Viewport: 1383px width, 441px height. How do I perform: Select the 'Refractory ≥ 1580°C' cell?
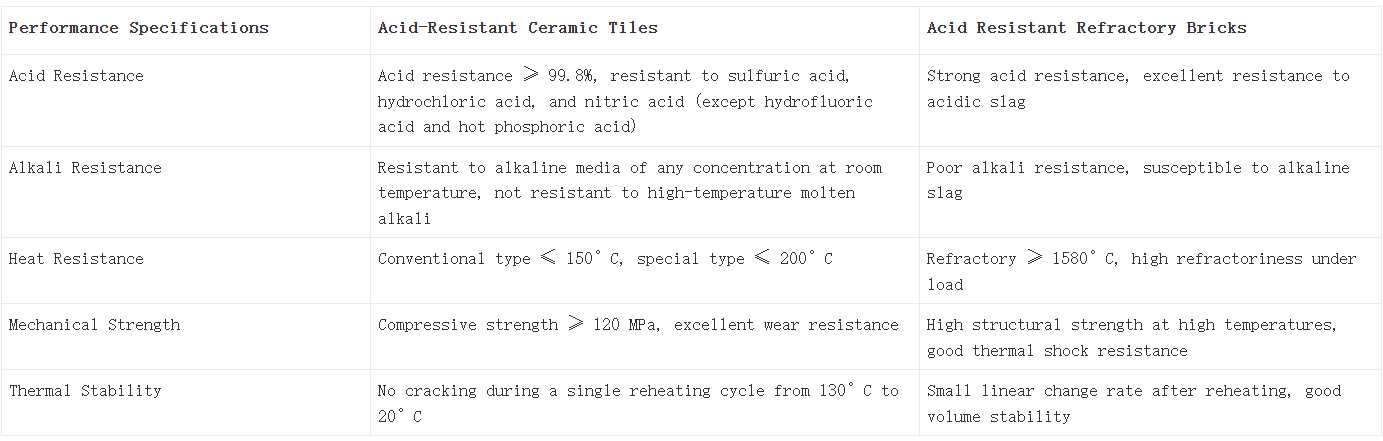point(1140,271)
